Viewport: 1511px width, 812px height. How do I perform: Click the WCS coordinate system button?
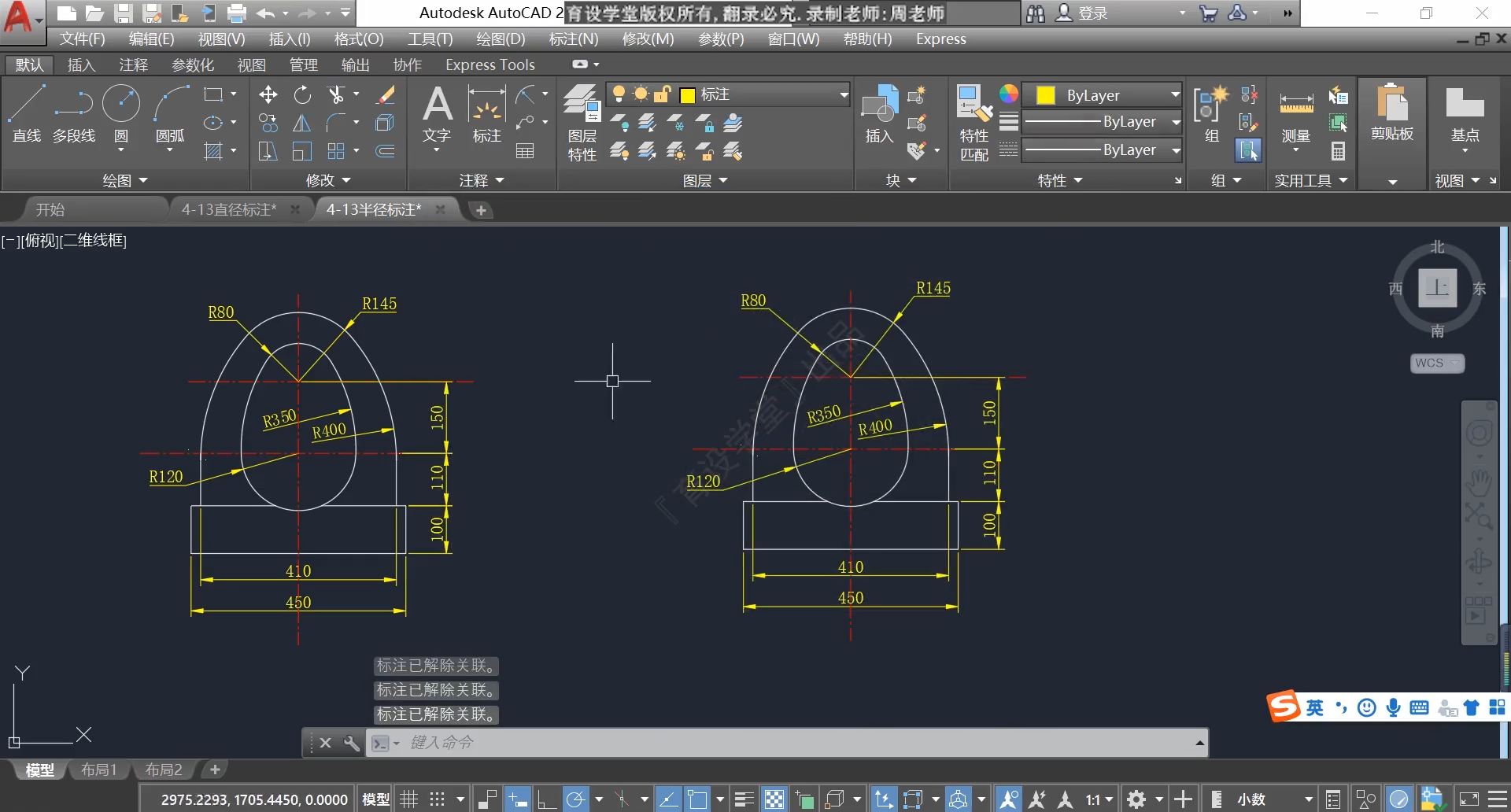[x=1436, y=363]
